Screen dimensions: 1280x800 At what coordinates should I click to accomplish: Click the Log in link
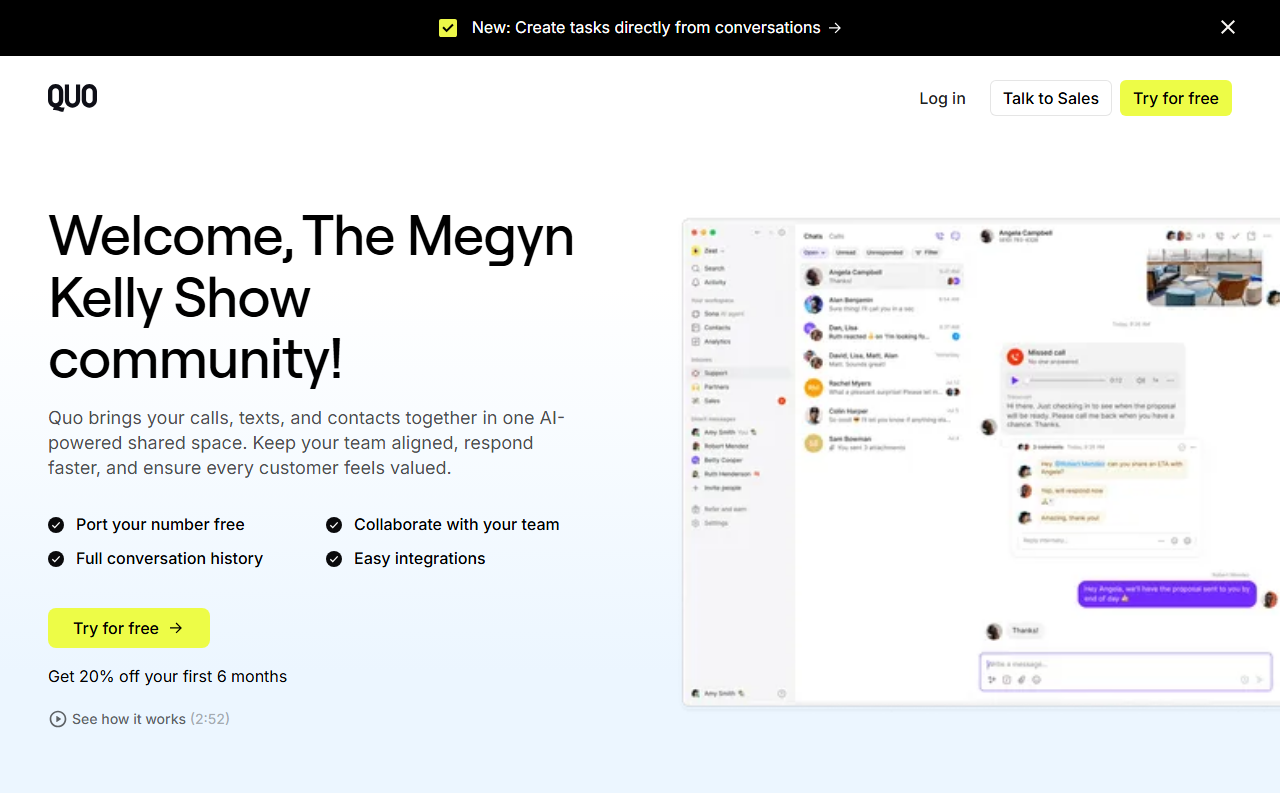[x=942, y=98]
